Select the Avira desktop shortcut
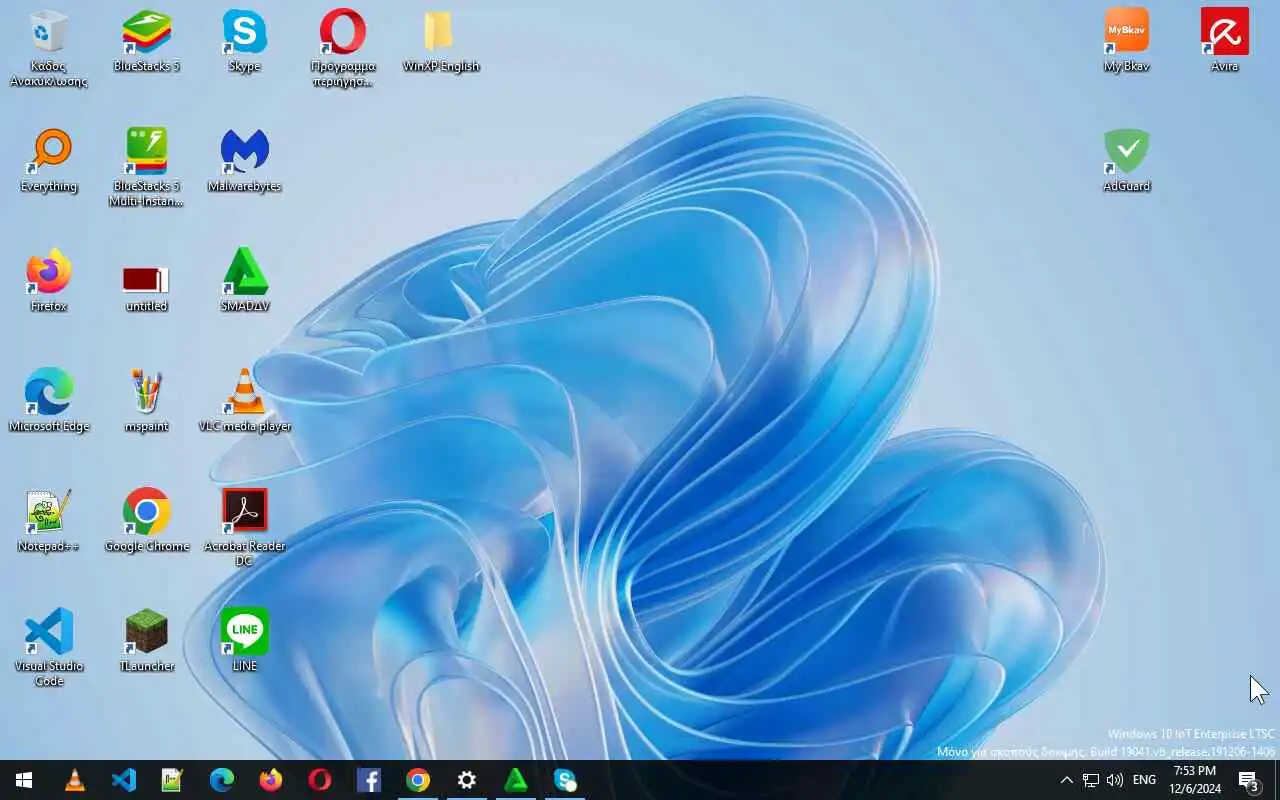1280x800 pixels. coord(1225,42)
